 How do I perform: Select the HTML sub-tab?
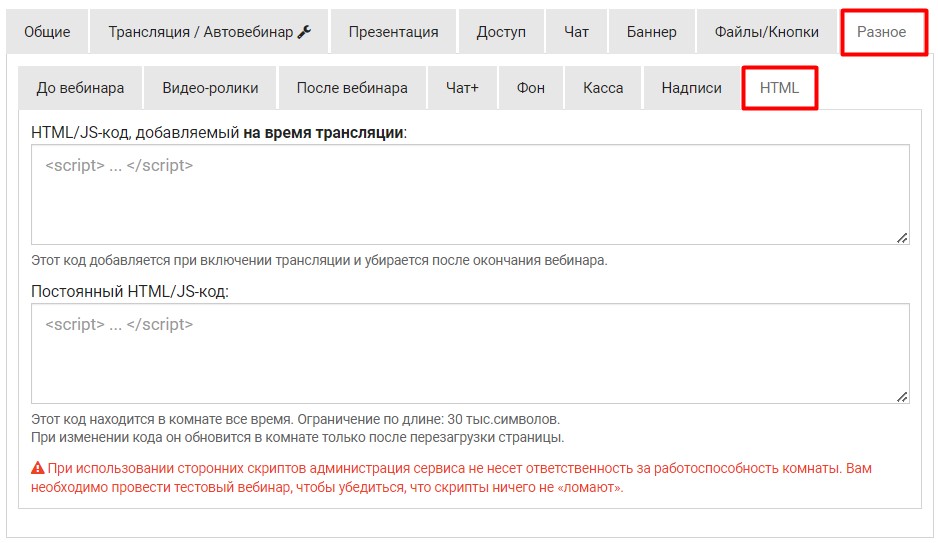(779, 88)
